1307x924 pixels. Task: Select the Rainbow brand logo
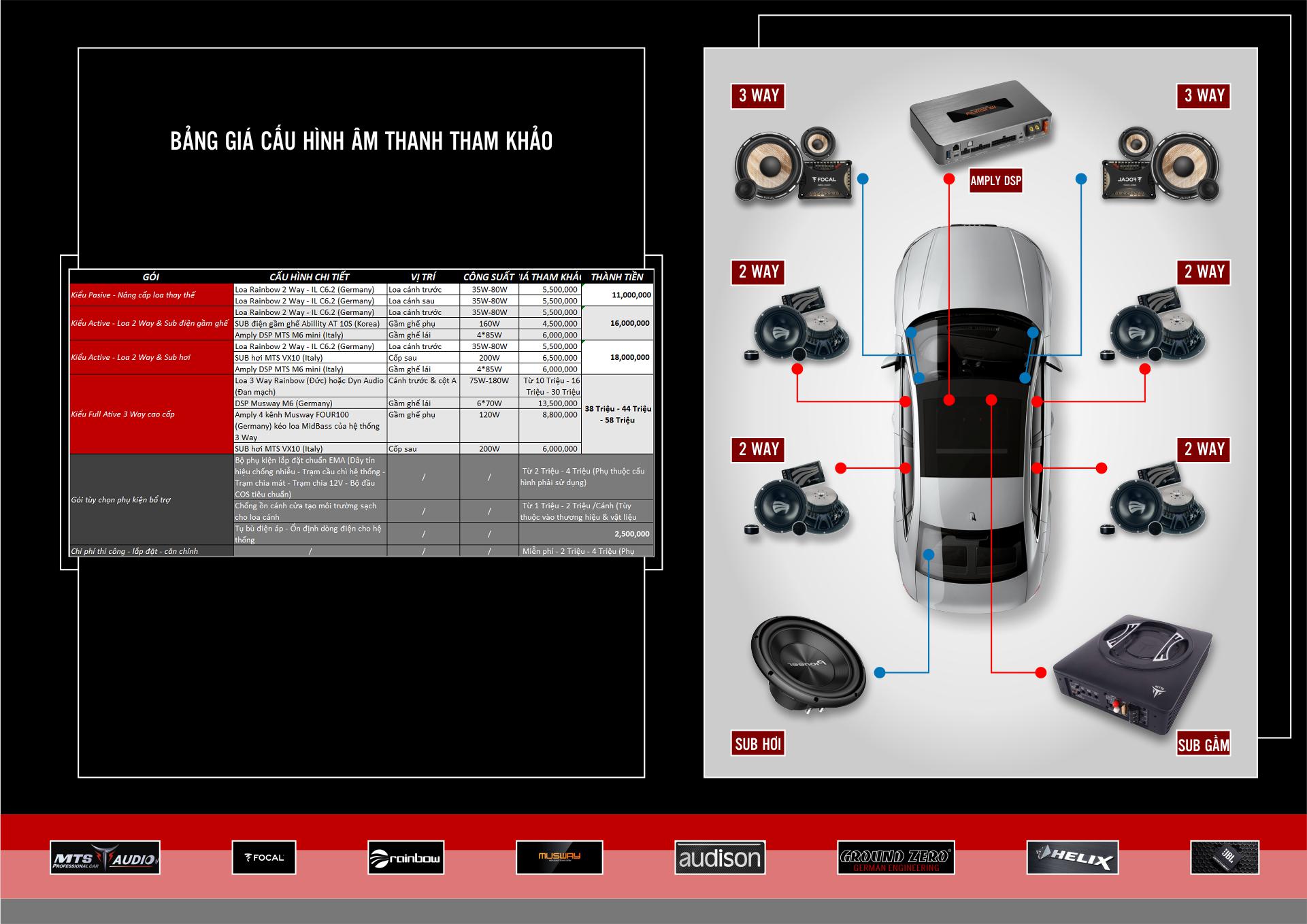click(x=406, y=858)
